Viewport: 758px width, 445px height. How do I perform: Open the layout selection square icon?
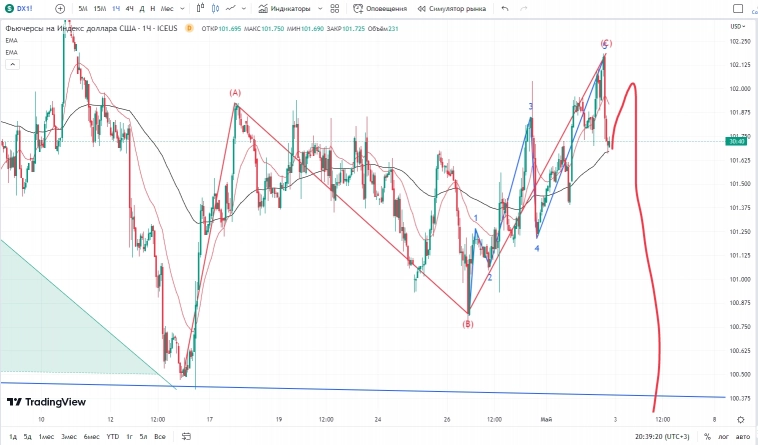click(x=738, y=9)
